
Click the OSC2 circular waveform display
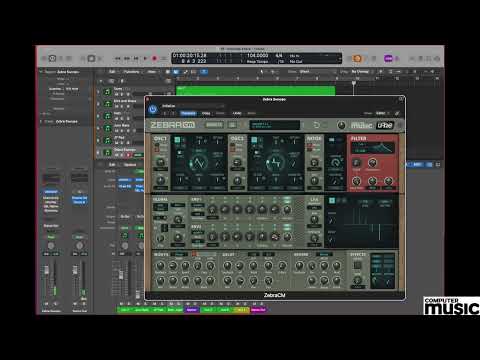[x=275, y=163]
